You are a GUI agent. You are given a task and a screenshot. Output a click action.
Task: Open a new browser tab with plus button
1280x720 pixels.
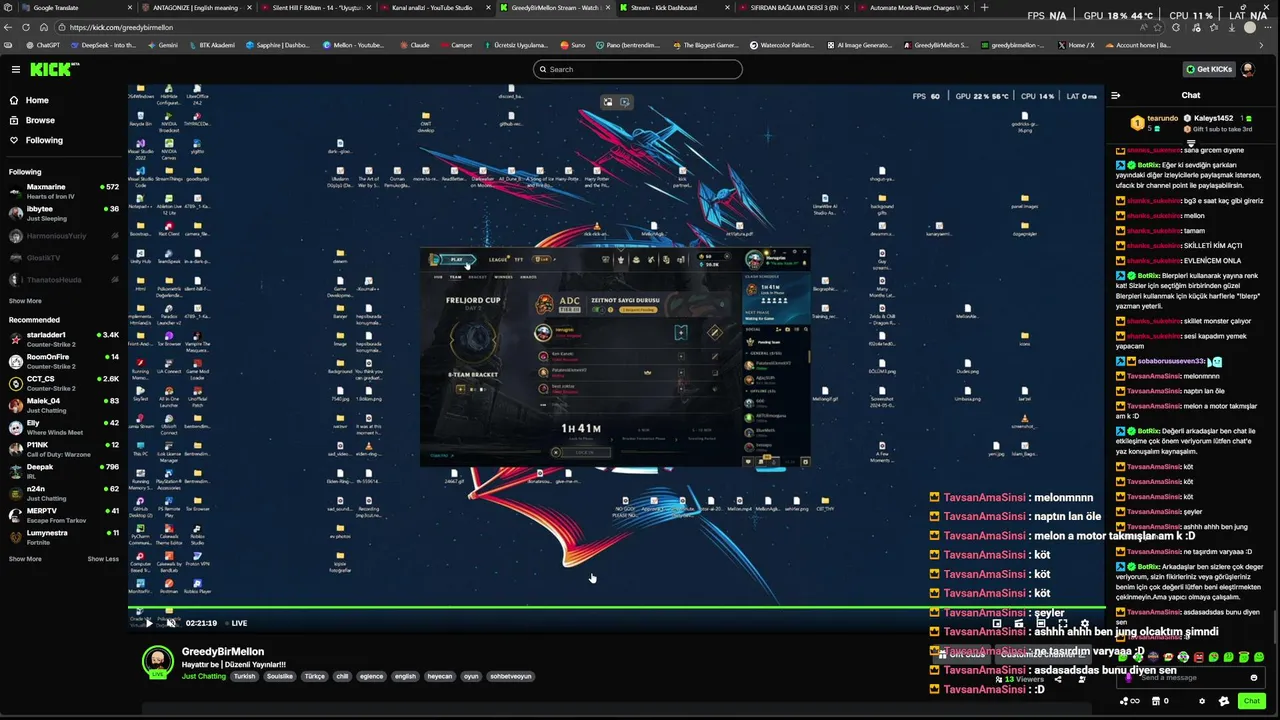[985, 7]
